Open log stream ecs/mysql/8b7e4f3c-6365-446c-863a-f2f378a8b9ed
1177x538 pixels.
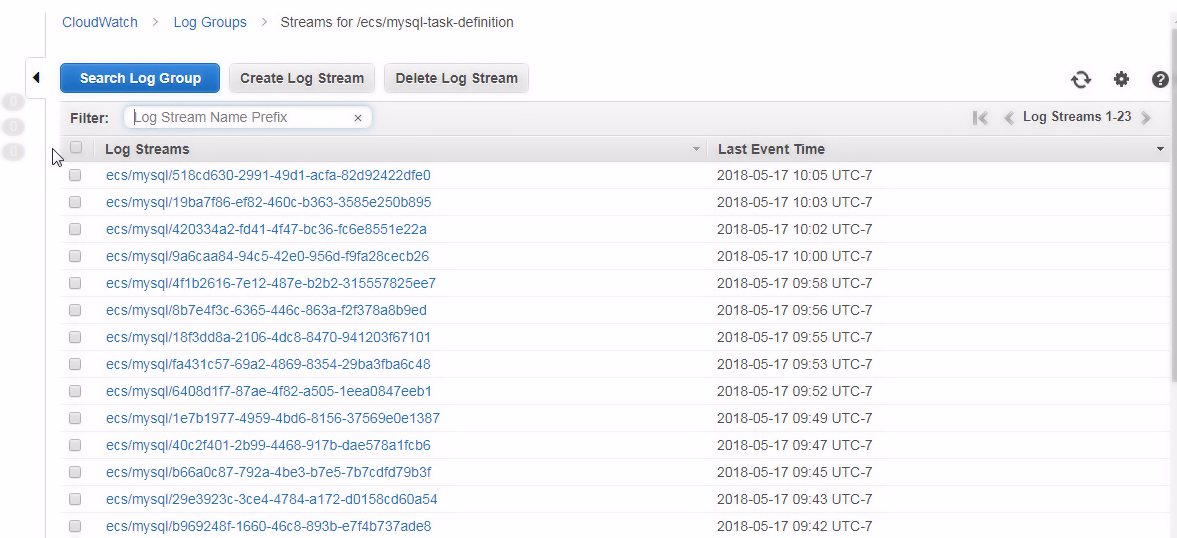pos(266,311)
